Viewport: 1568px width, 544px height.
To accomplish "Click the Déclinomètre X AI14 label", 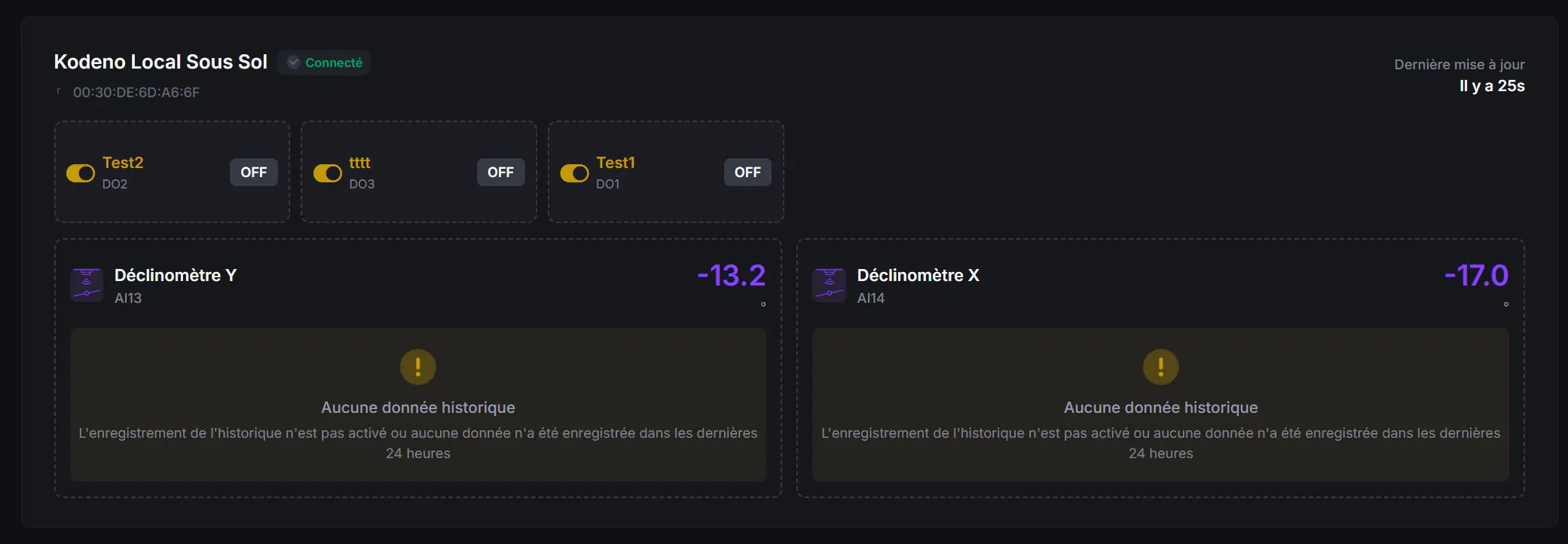I will click(871, 298).
